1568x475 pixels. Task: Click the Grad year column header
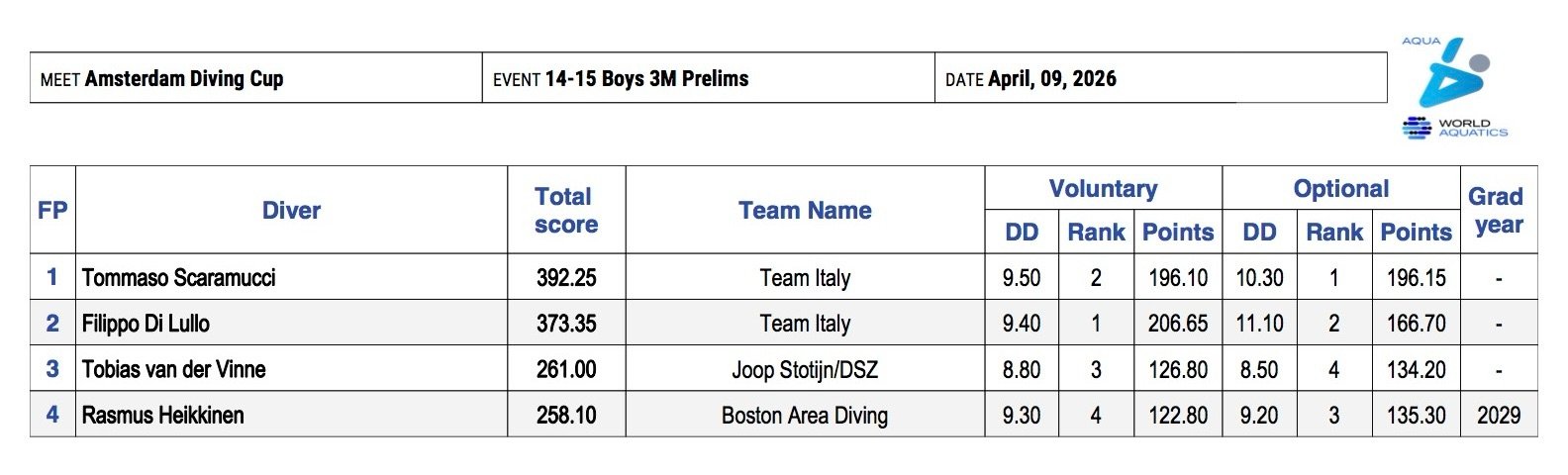coord(1498,210)
